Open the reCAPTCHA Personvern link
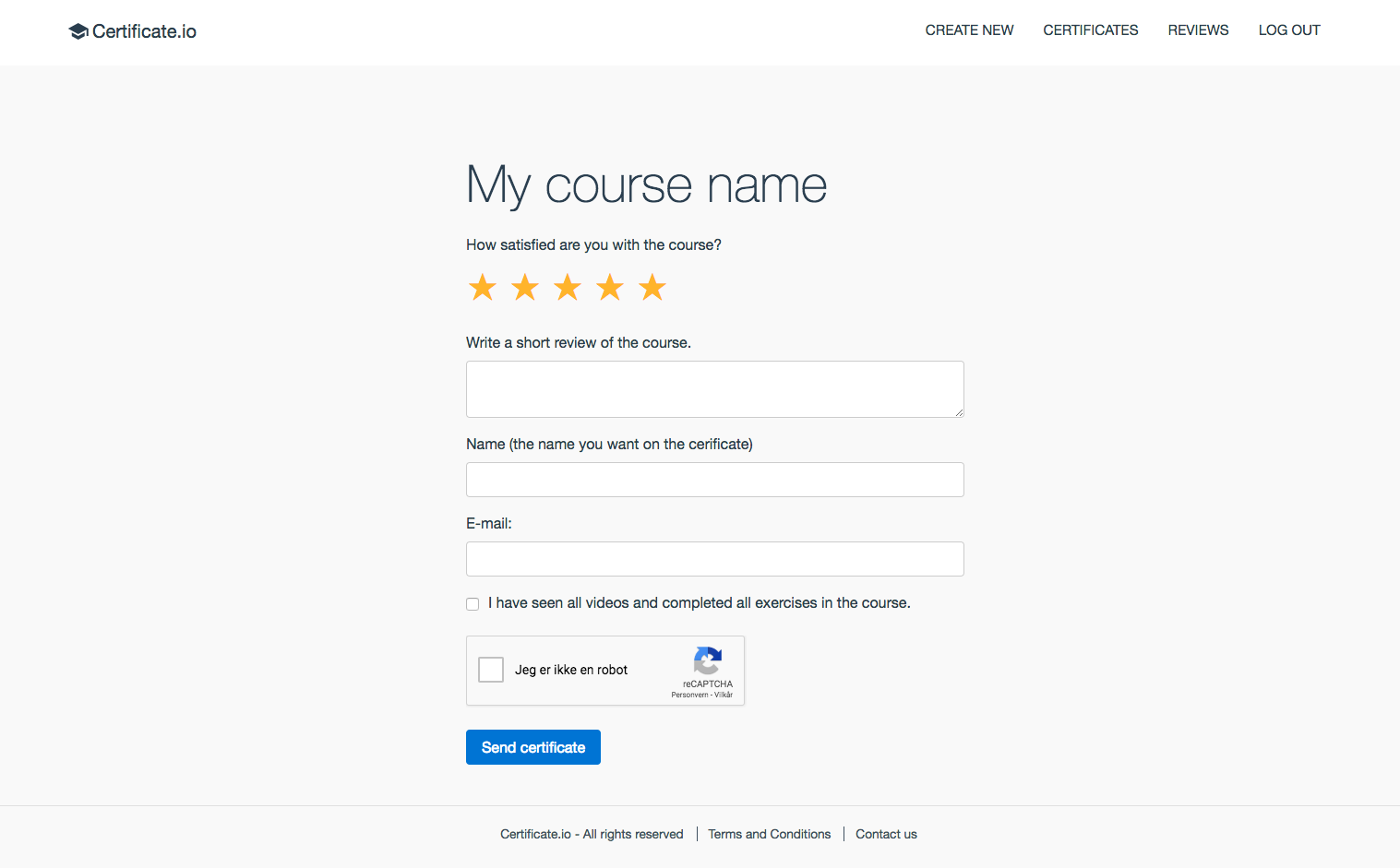 [x=689, y=694]
